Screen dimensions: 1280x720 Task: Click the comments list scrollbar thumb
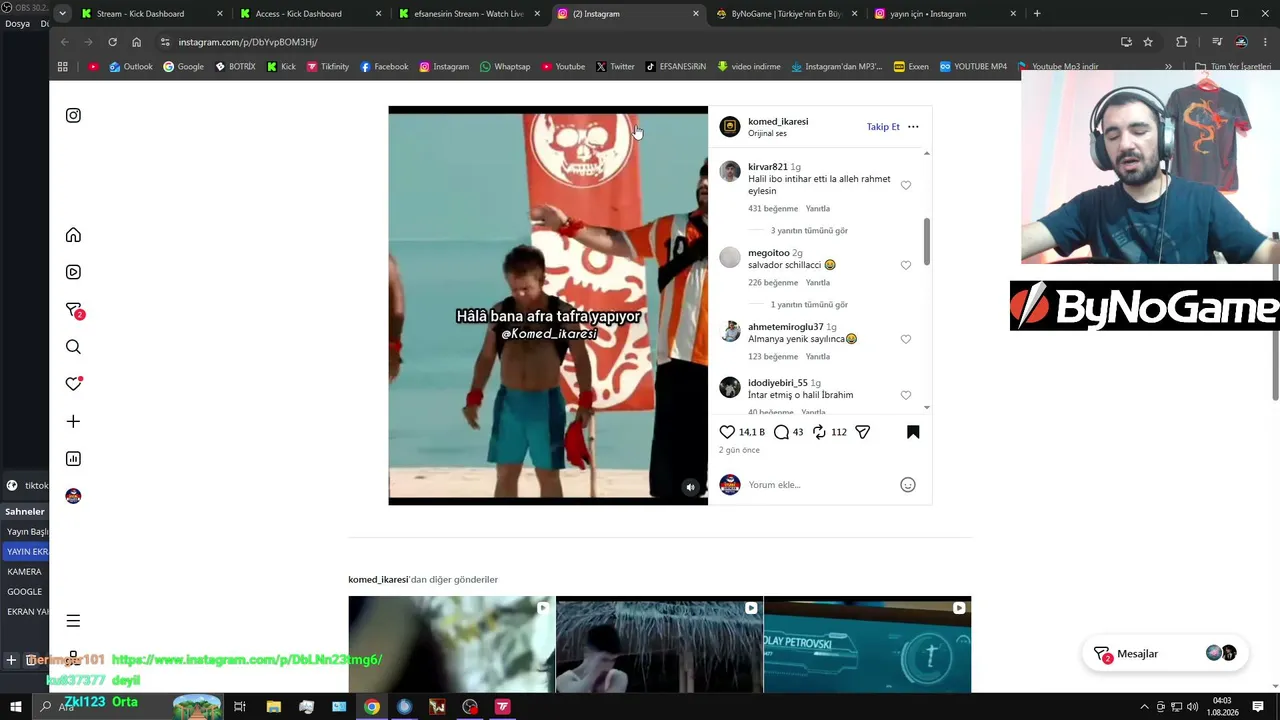tap(927, 242)
